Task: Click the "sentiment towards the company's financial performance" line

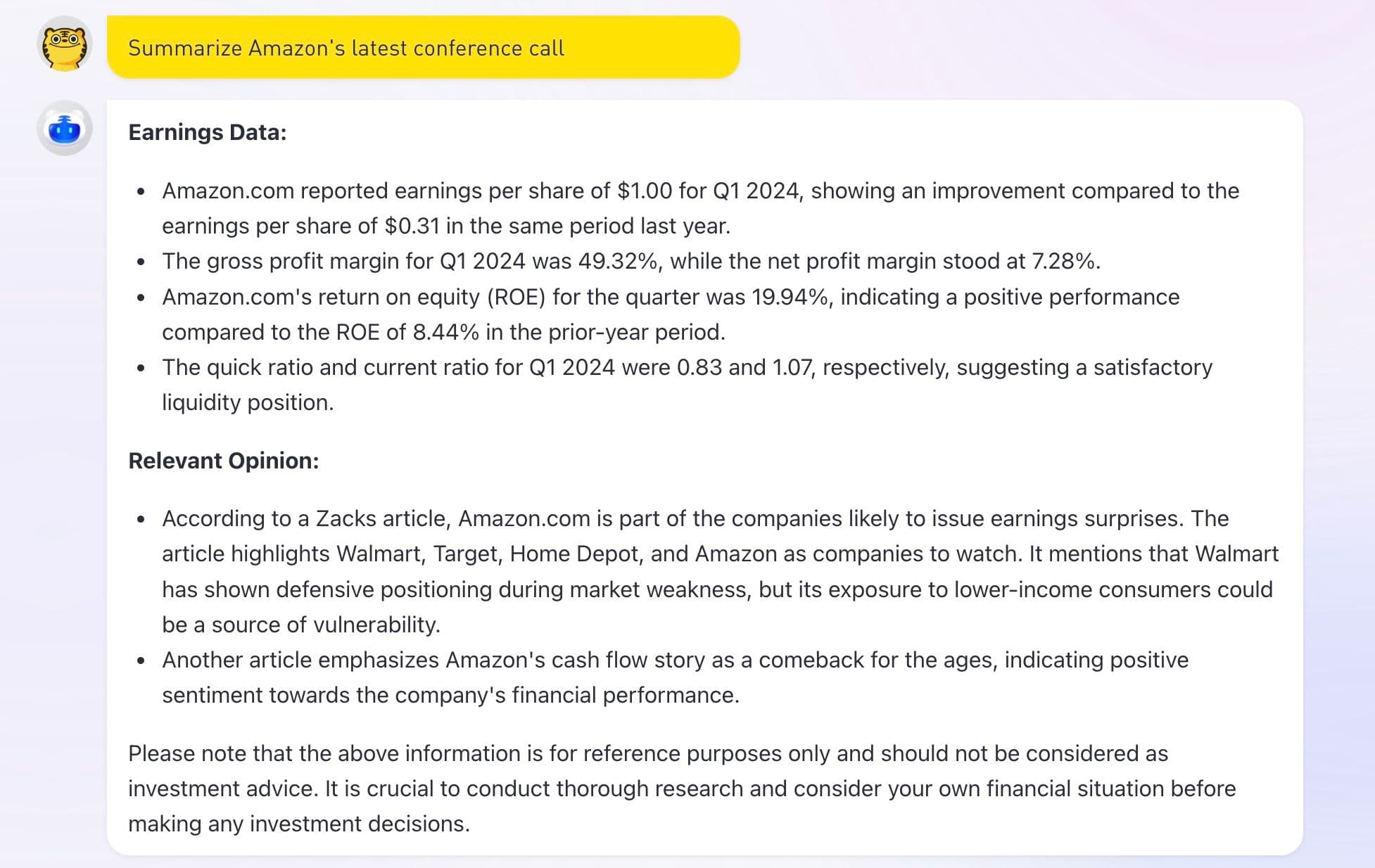Action: 450,696
